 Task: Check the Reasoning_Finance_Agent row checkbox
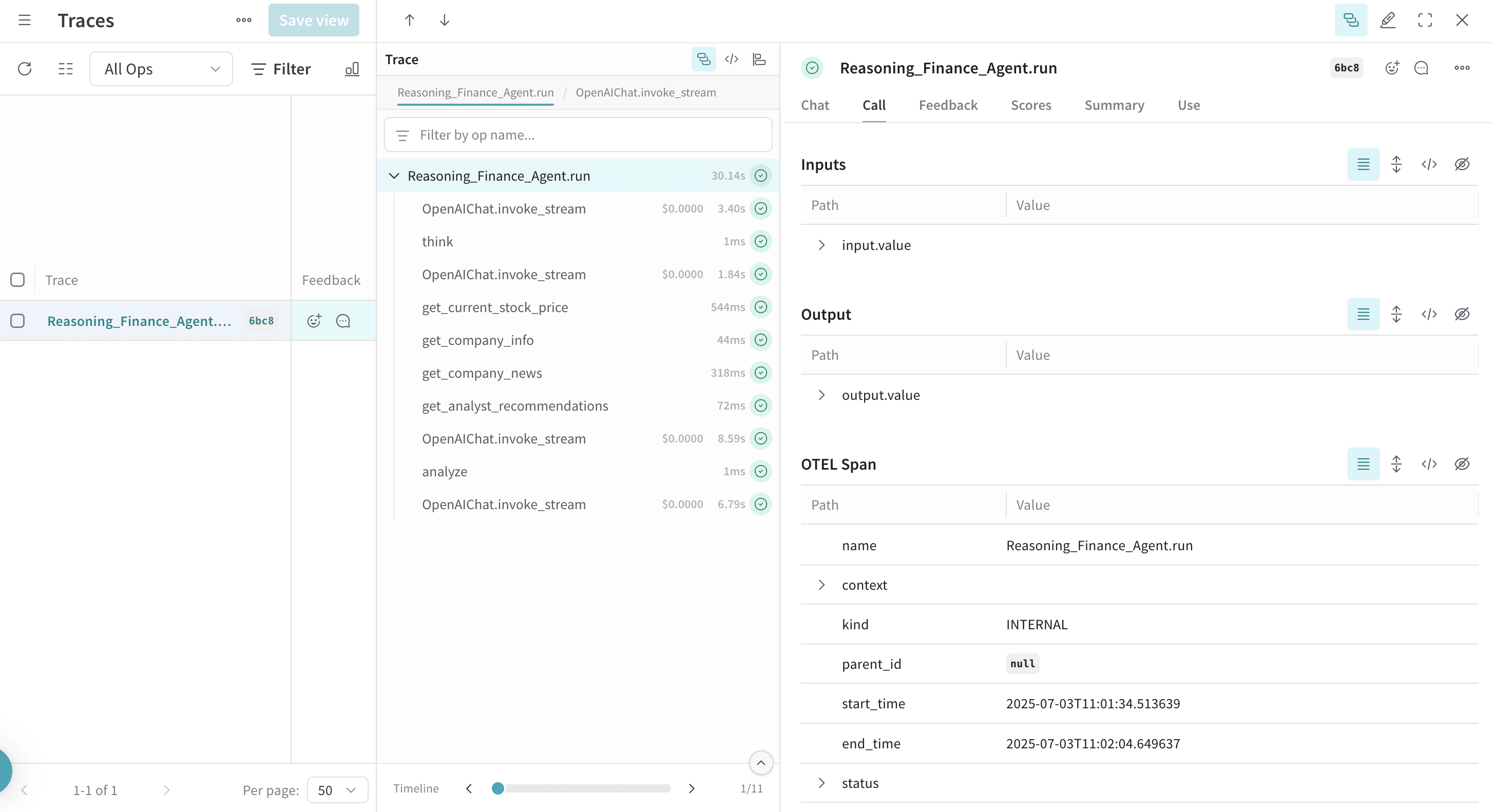(x=17, y=320)
